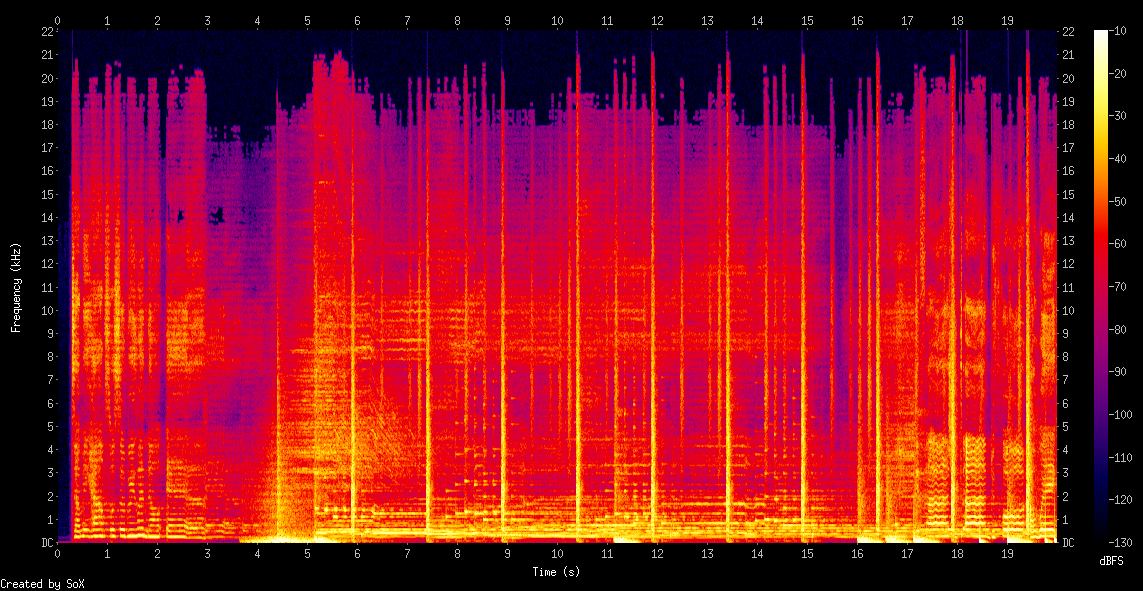The image size is (1143, 591).
Task: Click the "DC" label on the right frequency axis
Action: (x=1068, y=543)
